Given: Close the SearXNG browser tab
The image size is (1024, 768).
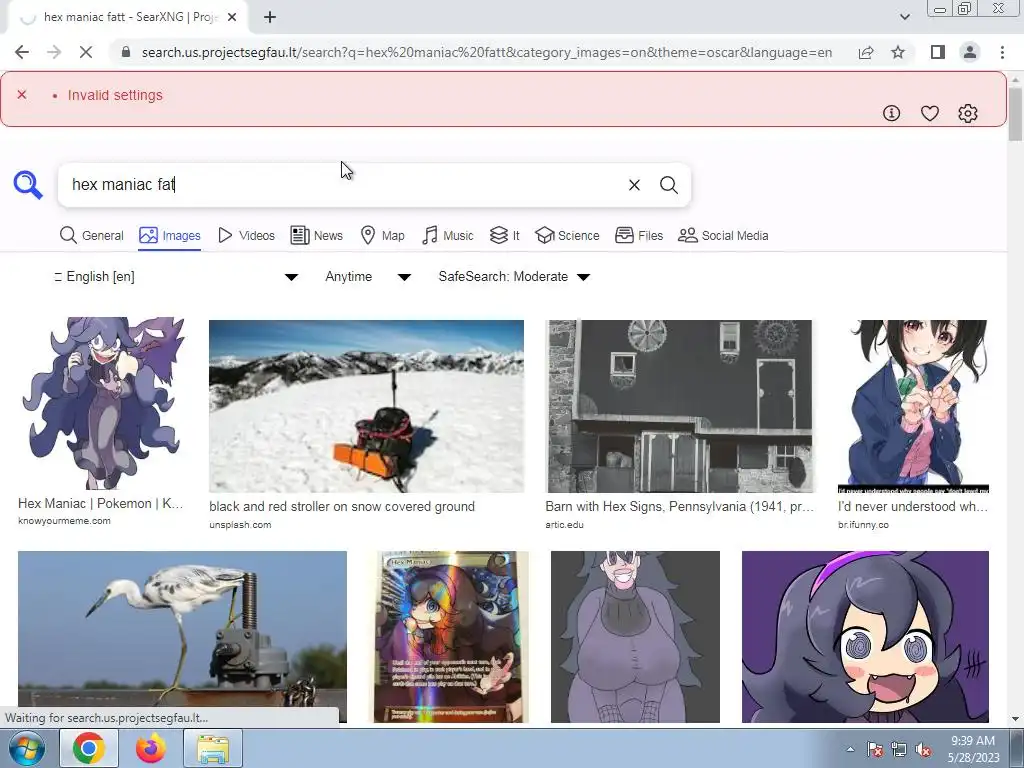Looking at the screenshot, I should click(232, 17).
